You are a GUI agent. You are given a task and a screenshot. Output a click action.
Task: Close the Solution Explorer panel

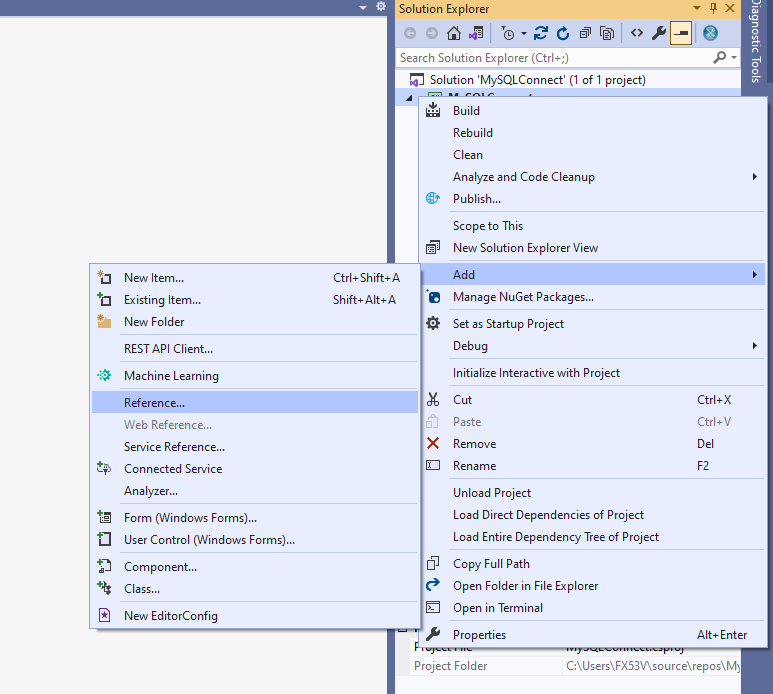click(730, 8)
